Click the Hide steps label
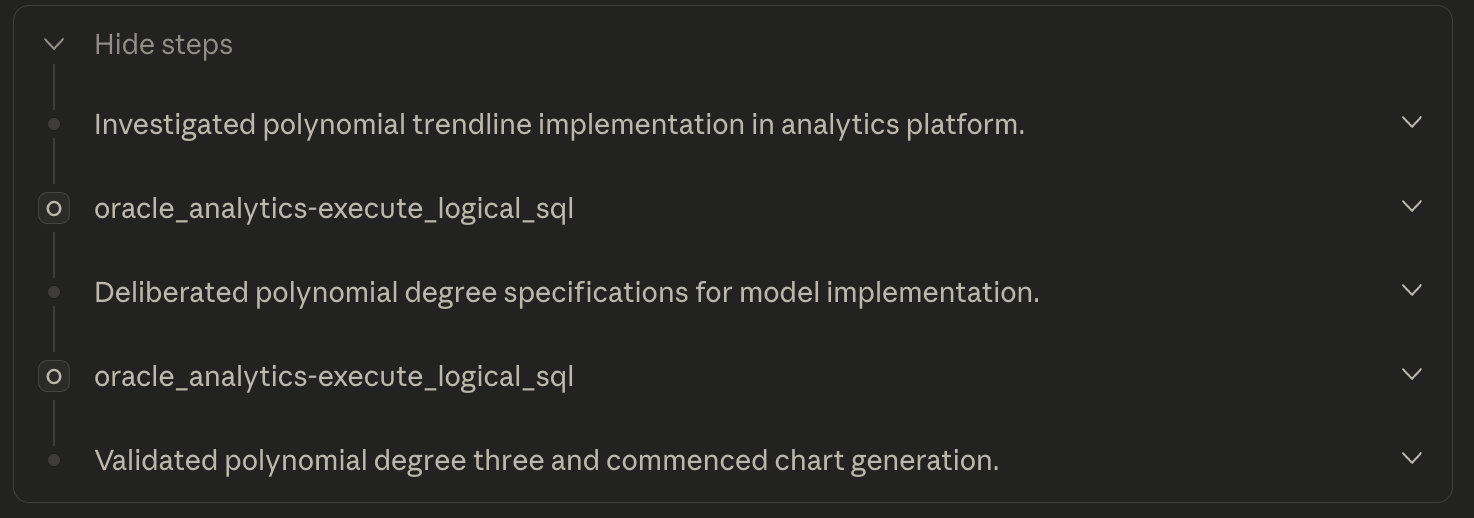The image size is (1474, 518). [163, 44]
